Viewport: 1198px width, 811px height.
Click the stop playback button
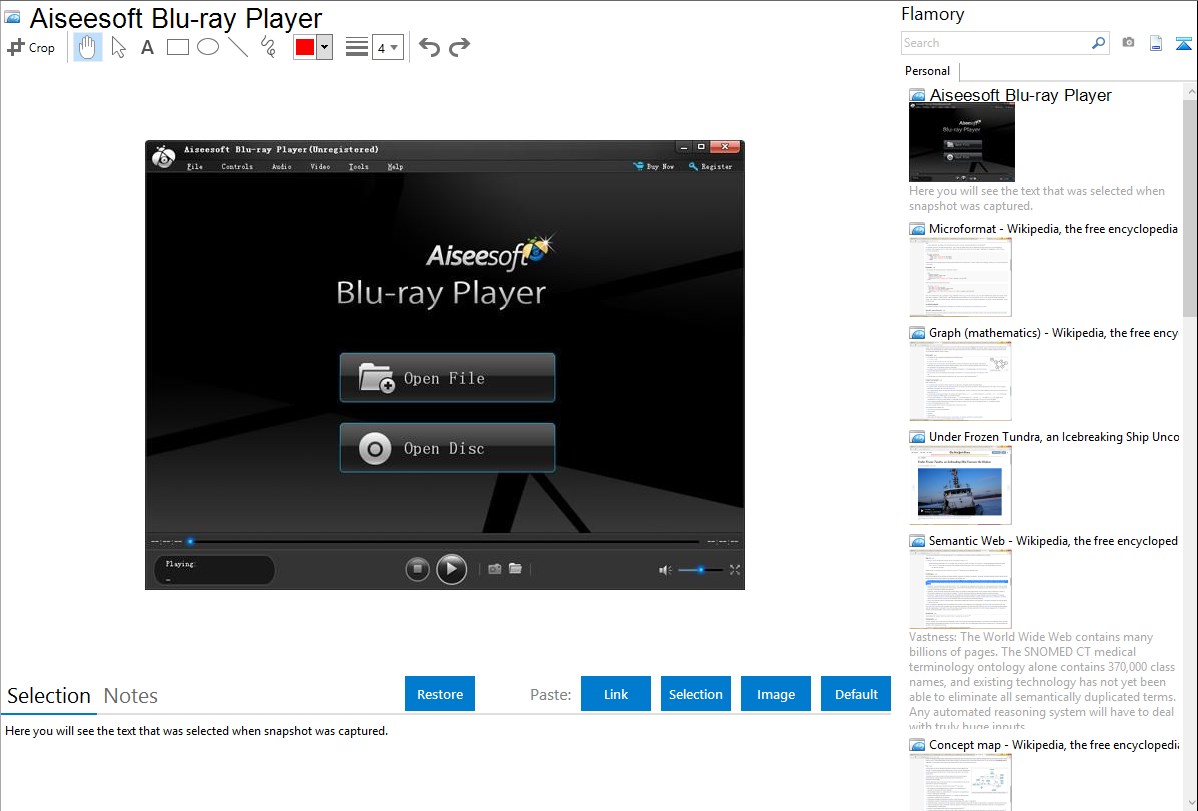(417, 569)
